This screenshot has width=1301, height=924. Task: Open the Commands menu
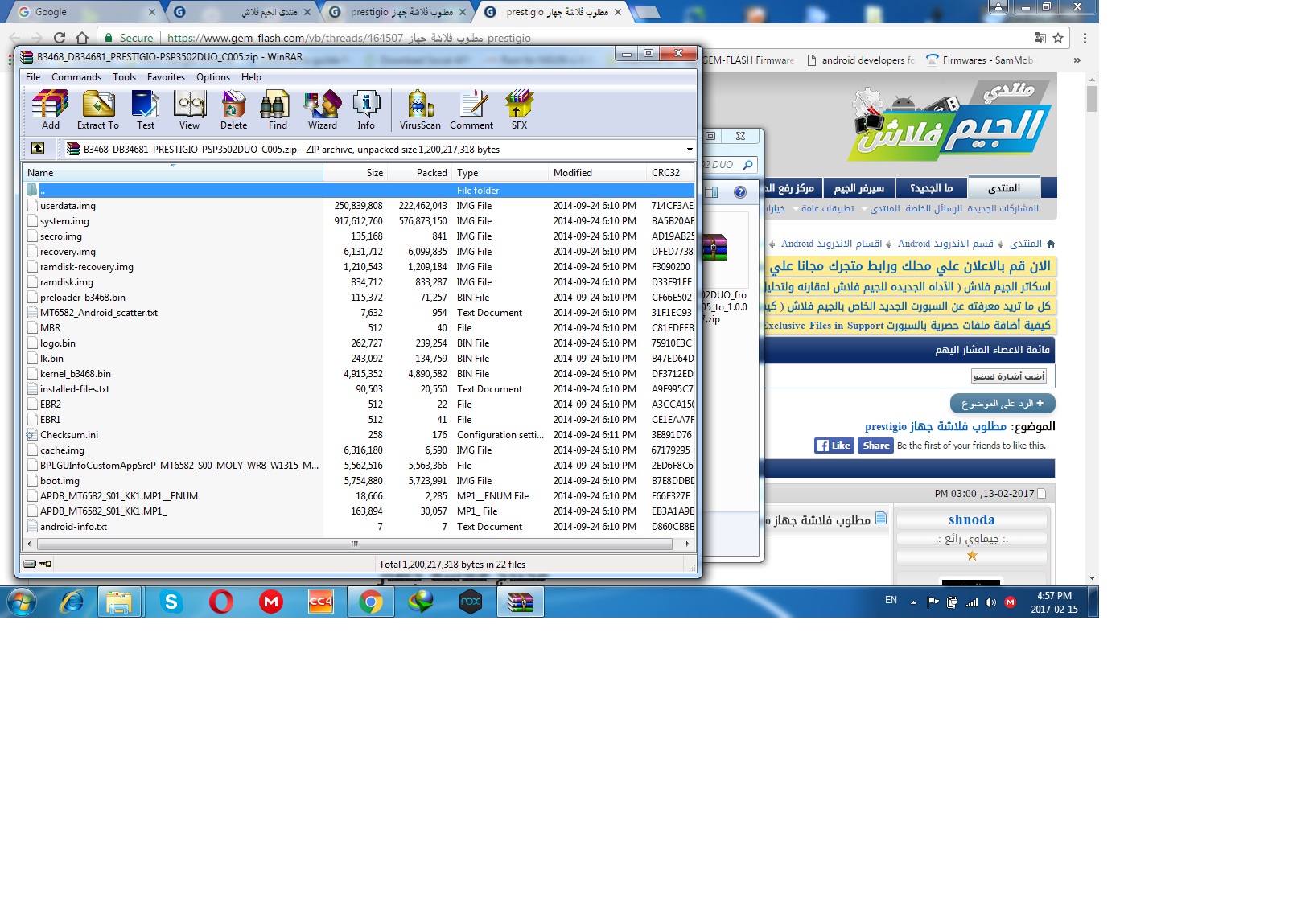(x=76, y=77)
